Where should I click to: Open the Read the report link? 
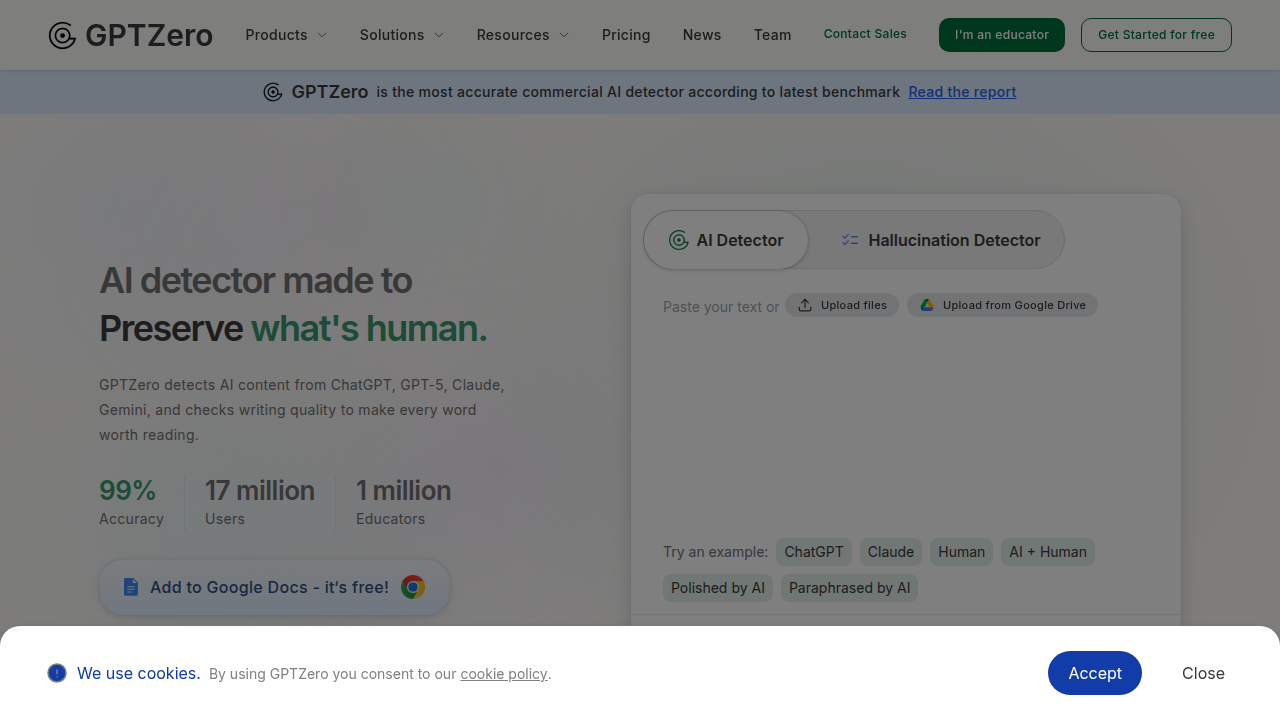click(x=962, y=92)
